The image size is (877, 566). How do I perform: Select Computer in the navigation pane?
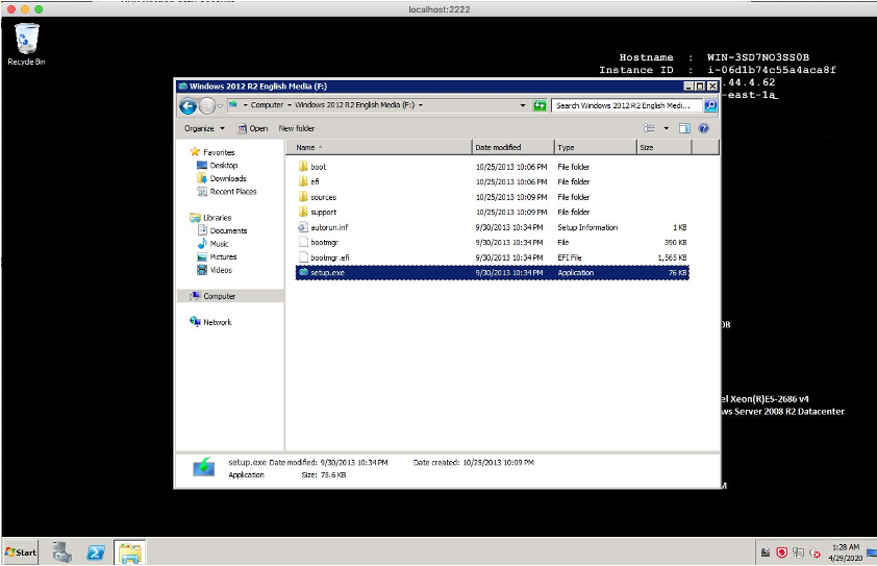point(230,296)
